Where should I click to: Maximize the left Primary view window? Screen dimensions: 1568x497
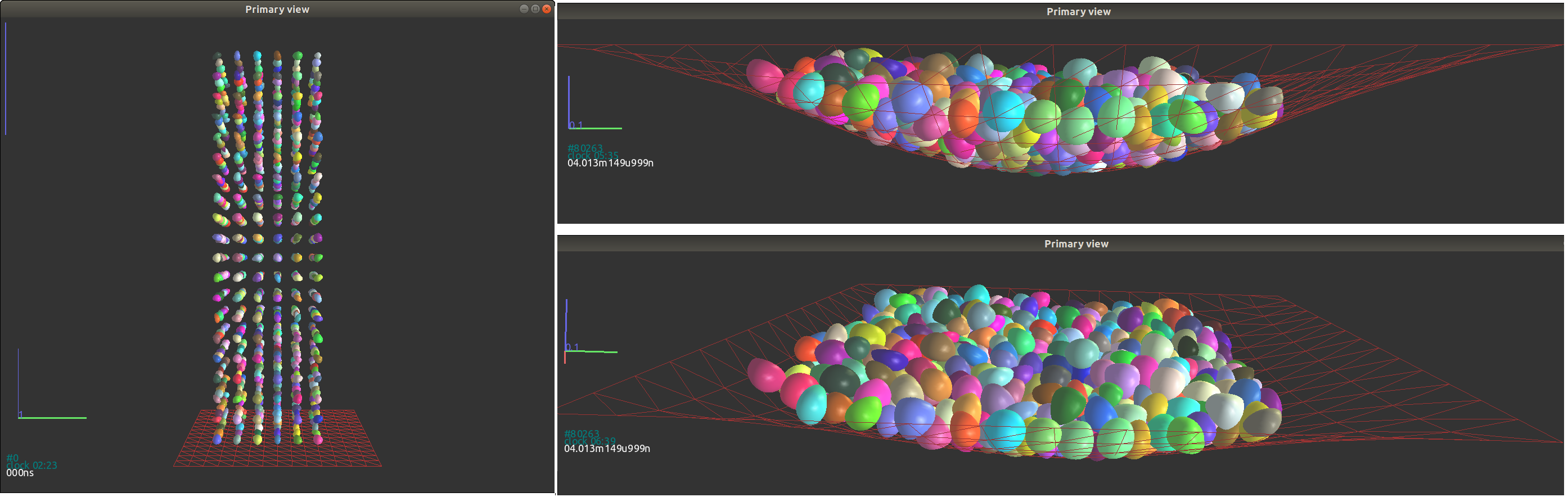[x=535, y=9]
